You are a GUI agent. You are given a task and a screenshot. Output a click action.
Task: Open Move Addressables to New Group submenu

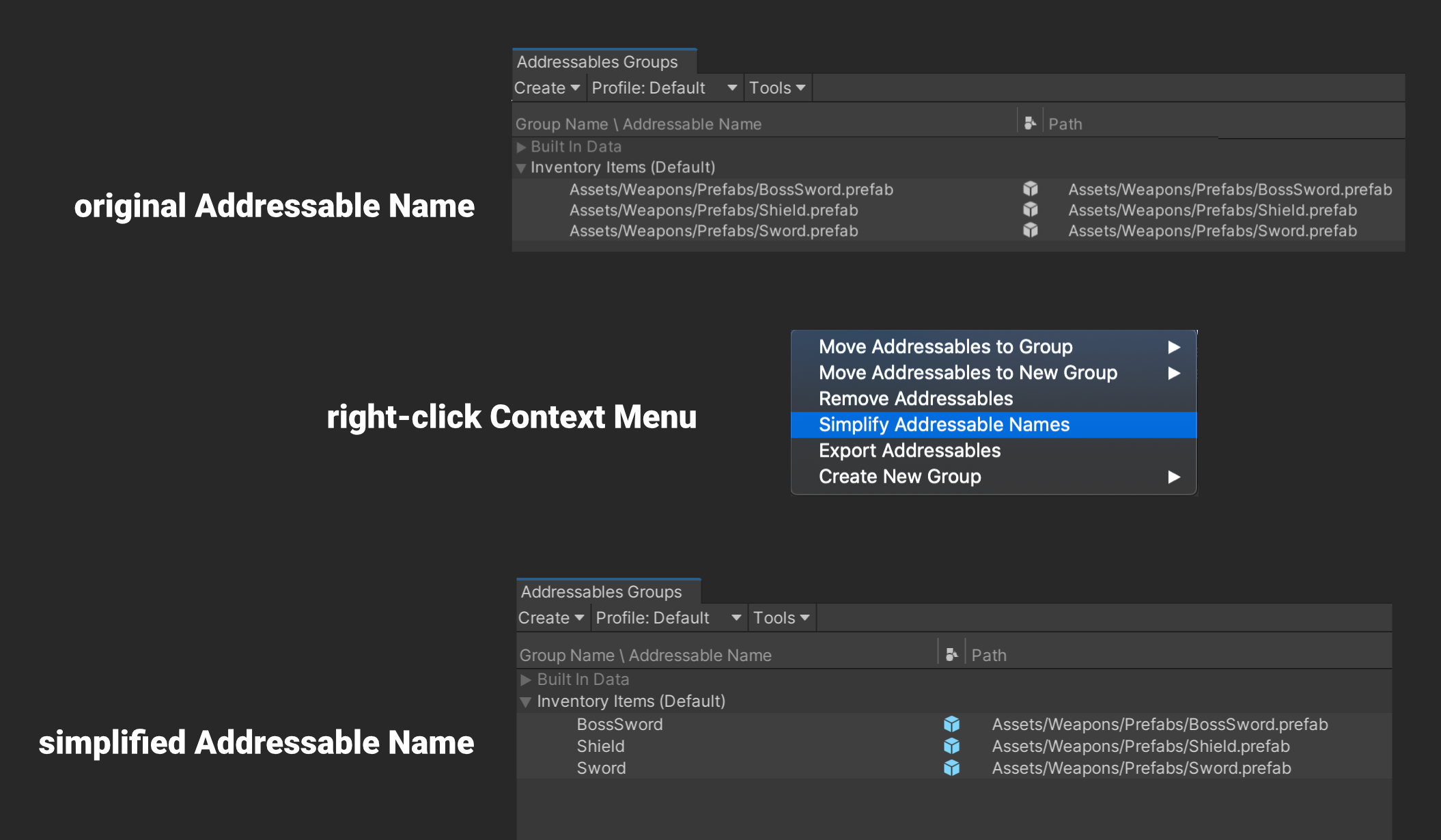point(968,373)
